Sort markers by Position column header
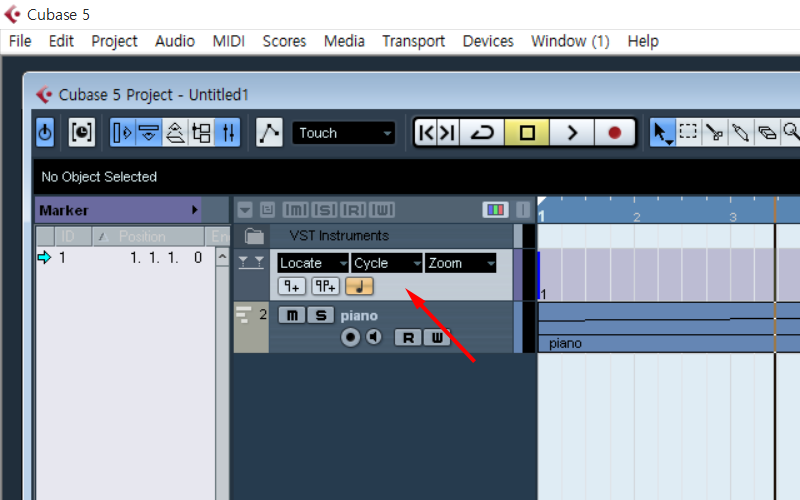This screenshot has width=800, height=500. pyautogui.click(x=148, y=236)
